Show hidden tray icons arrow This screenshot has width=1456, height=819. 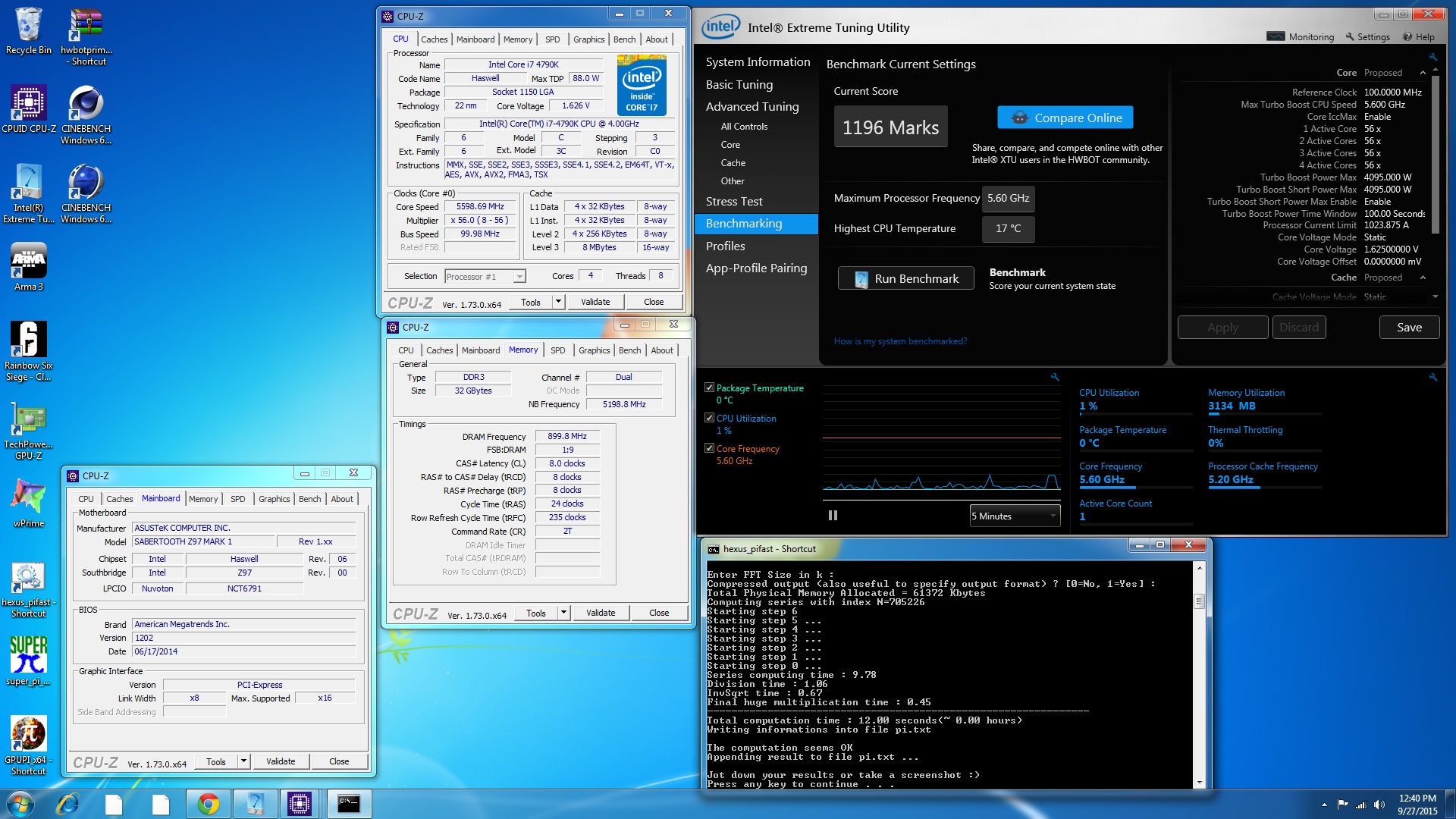tap(1324, 805)
